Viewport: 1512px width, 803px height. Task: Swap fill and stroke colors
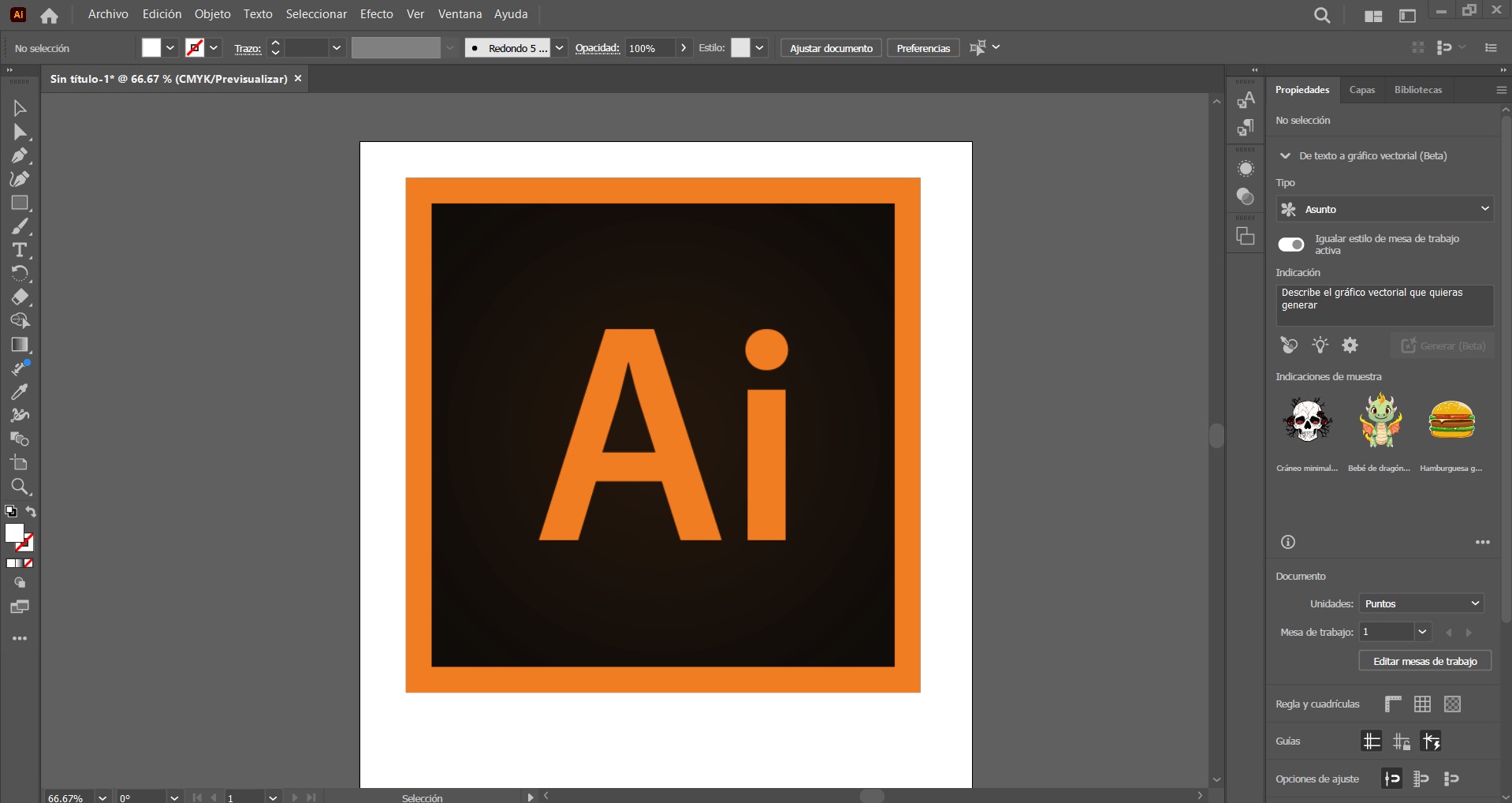pyautogui.click(x=31, y=512)
